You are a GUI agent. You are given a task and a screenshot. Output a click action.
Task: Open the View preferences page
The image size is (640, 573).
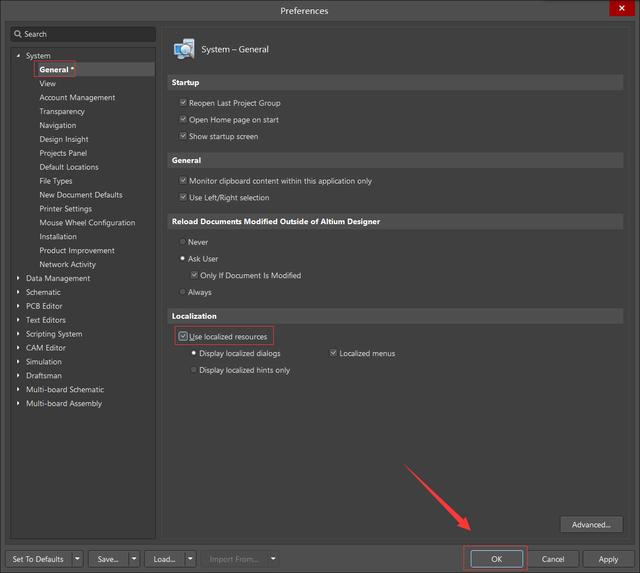click(x=47, y=84)
